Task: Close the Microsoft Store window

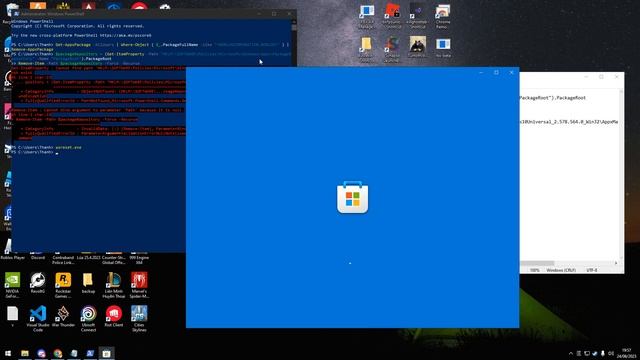Action: (511, 73)
